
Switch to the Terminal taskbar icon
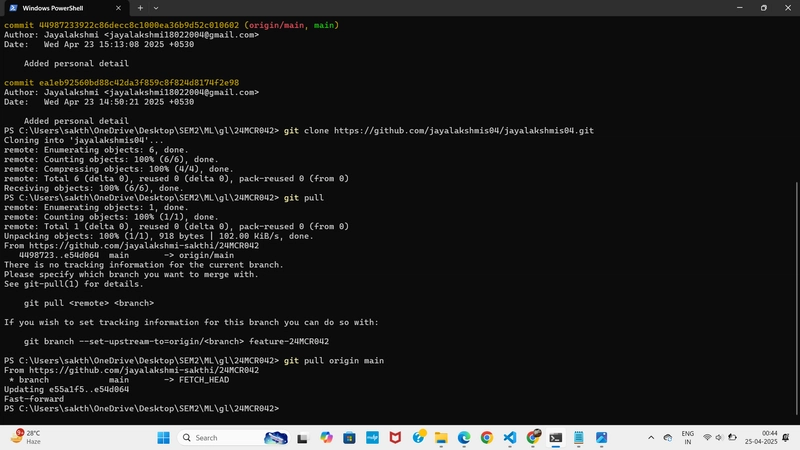[556, 438]
